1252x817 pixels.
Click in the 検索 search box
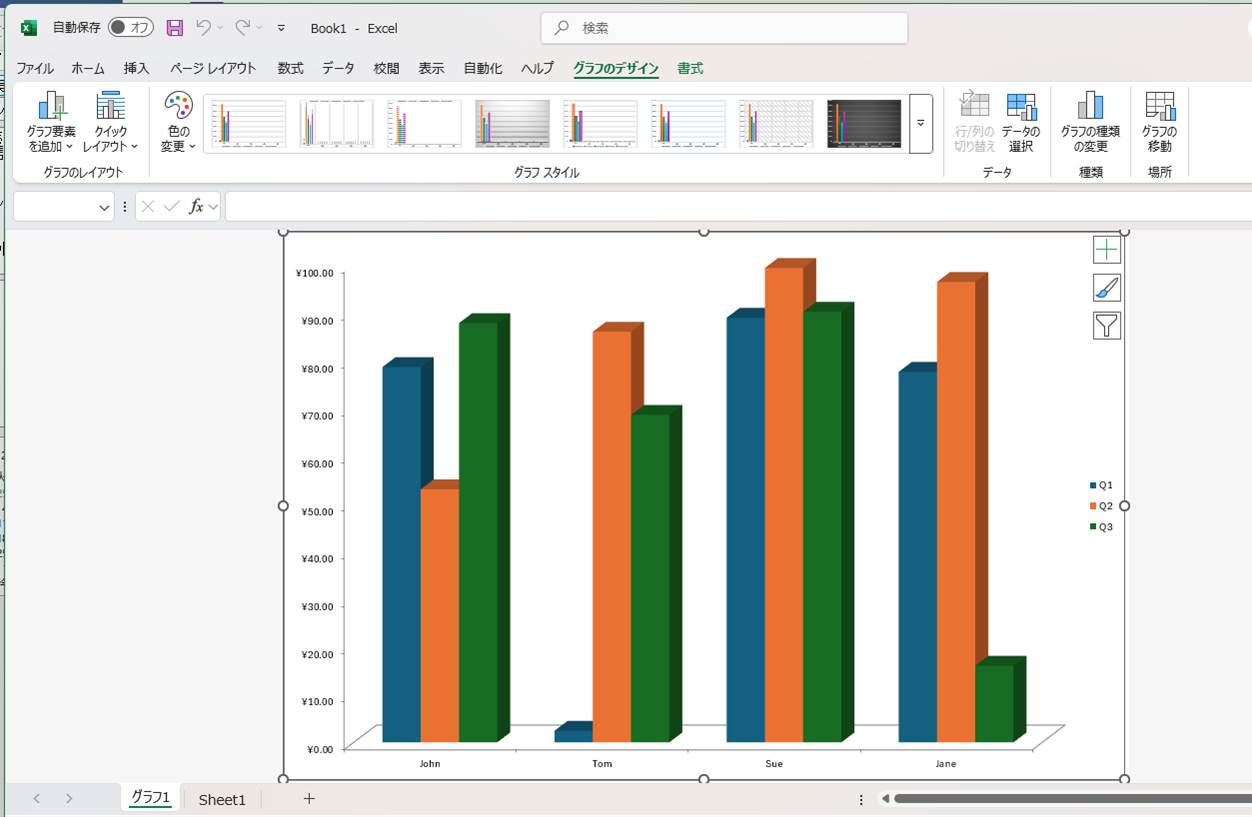pos(724,28)
